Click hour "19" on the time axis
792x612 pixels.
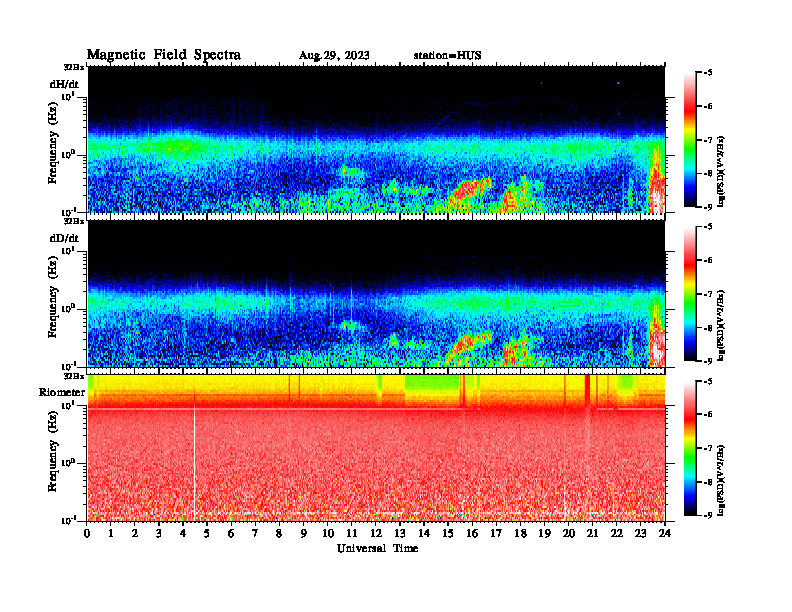click(x=544, y=533)
